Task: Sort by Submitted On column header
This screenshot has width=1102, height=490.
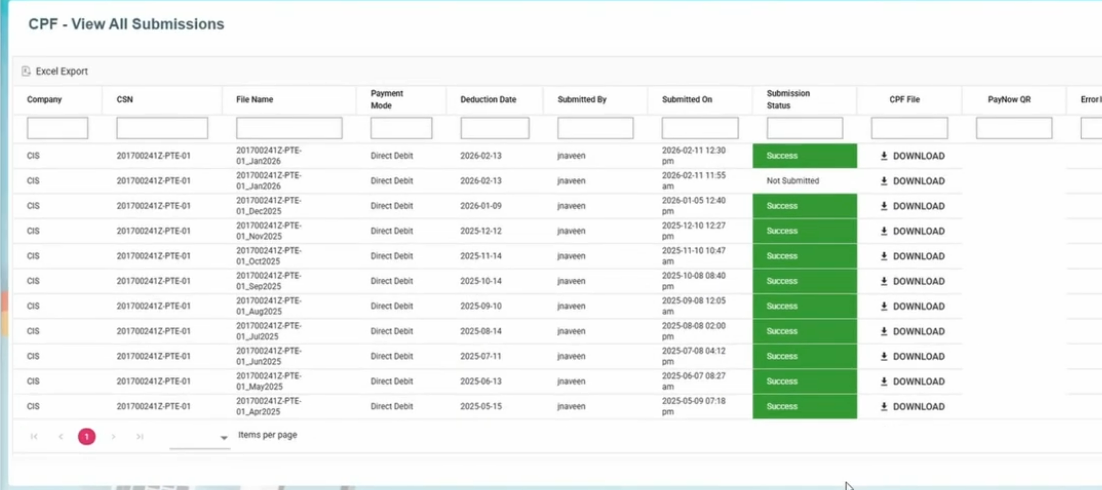Action: pos(687,100)
